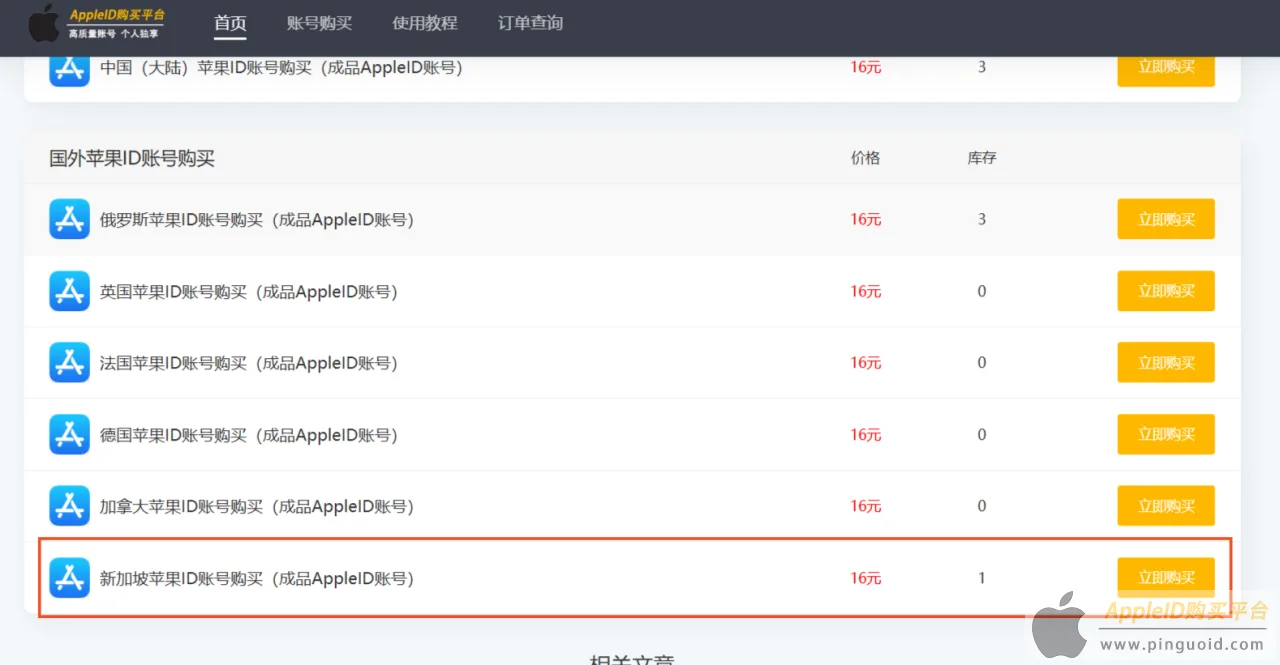Open the 订单查询 menu item
Image resolution: width=1280 pixels, height=665 pixels.
coord(530,23)
